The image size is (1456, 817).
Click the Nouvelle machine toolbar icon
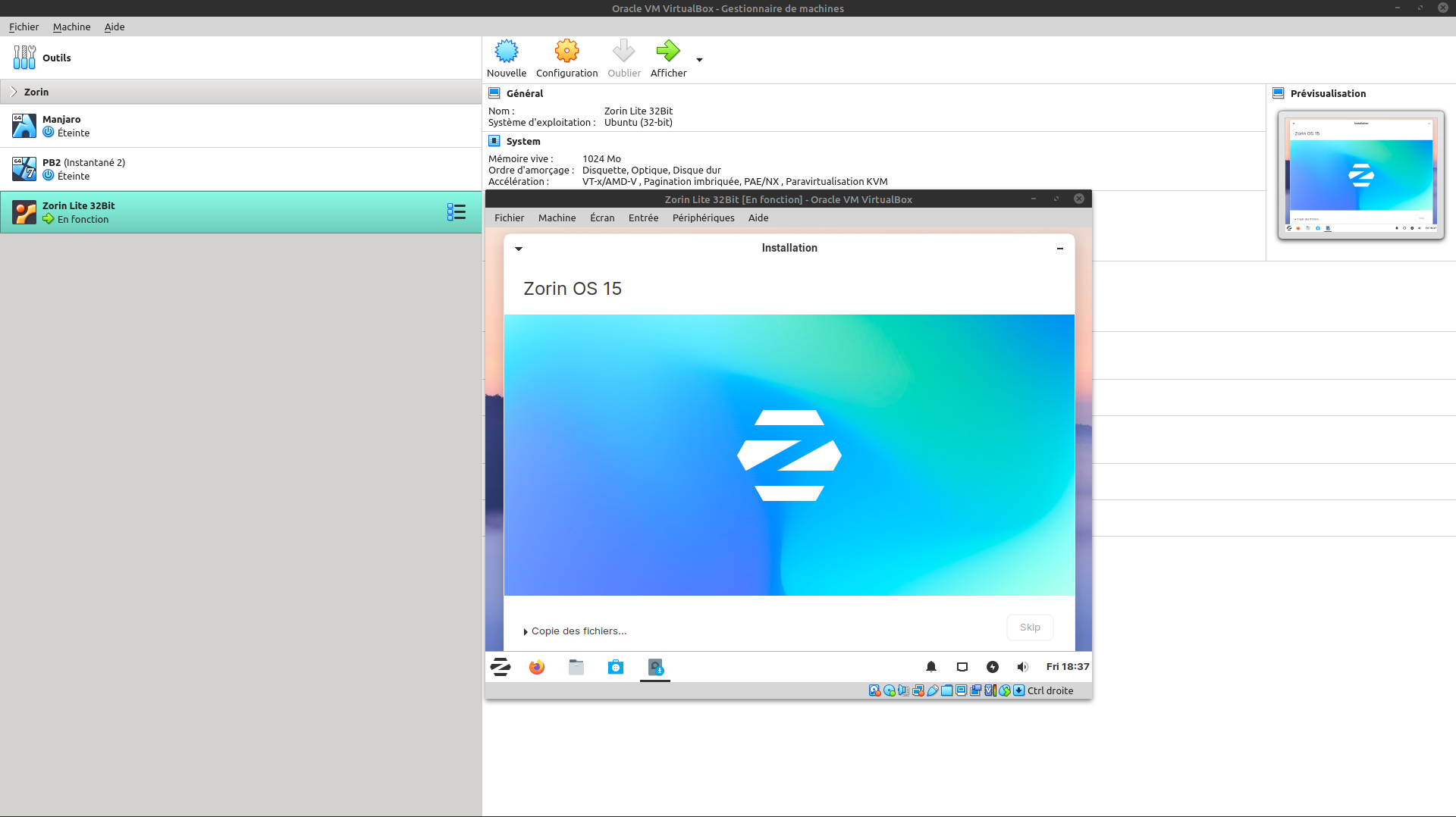[506, 52]
